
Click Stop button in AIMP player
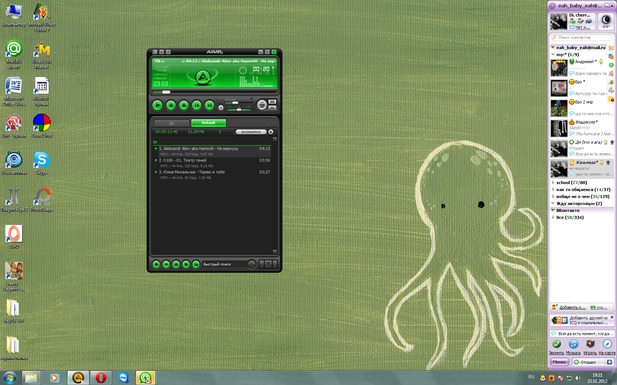pos(184,105)
